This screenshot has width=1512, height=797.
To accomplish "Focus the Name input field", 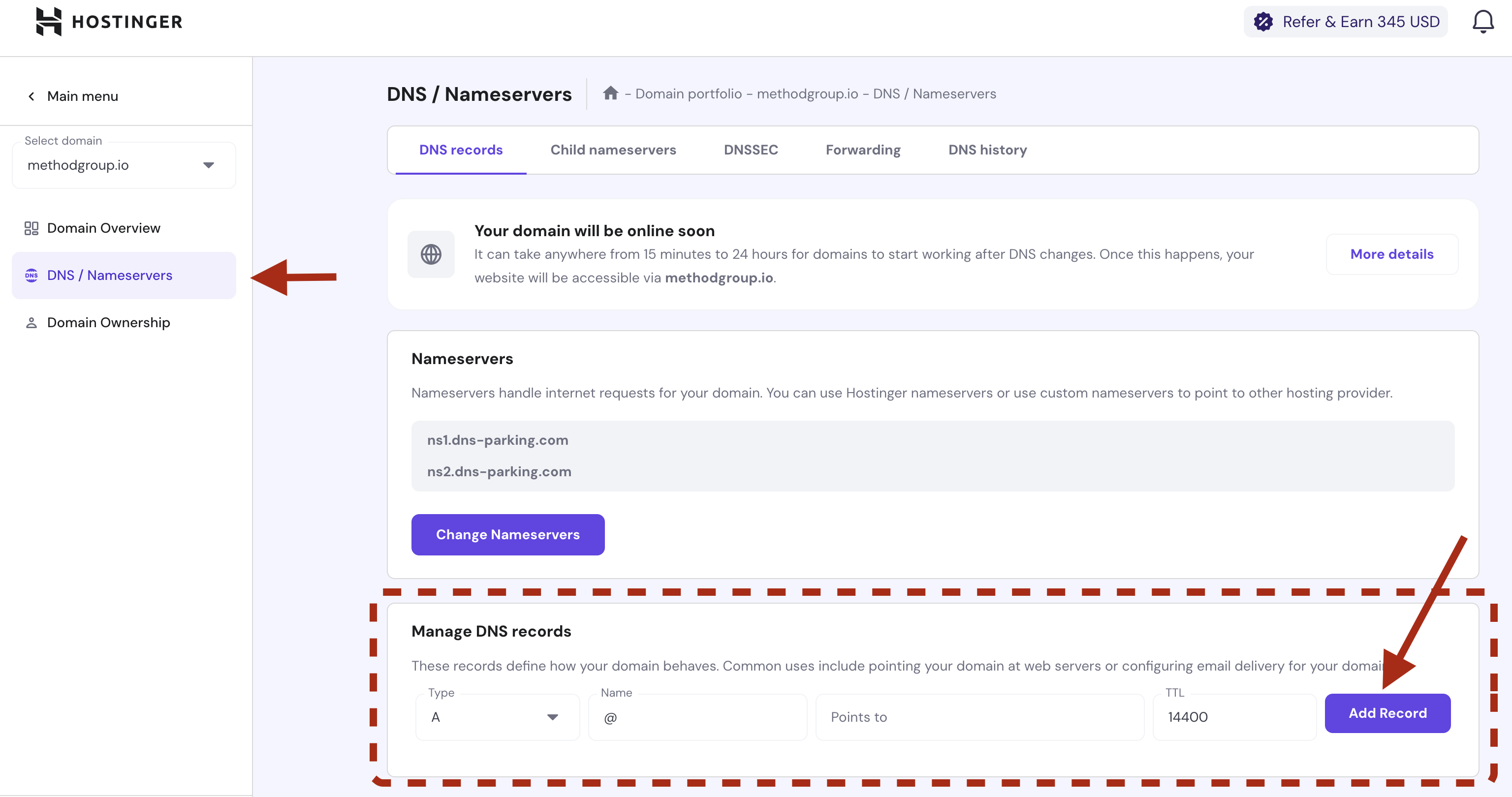I will click(697, 717).
